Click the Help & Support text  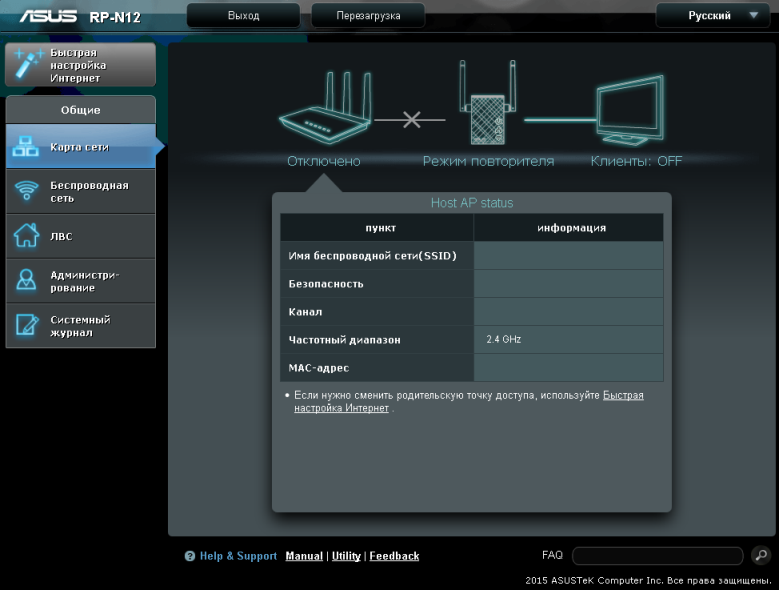pyautogui.click(x=238, y=556)
